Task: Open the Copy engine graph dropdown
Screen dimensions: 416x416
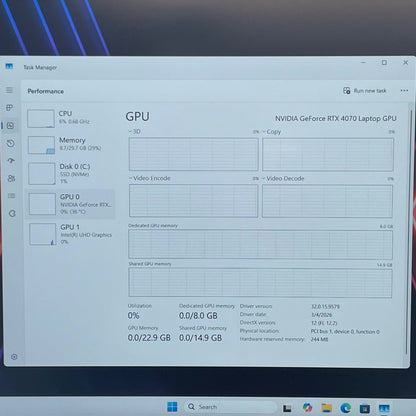Action: (272, 132)
